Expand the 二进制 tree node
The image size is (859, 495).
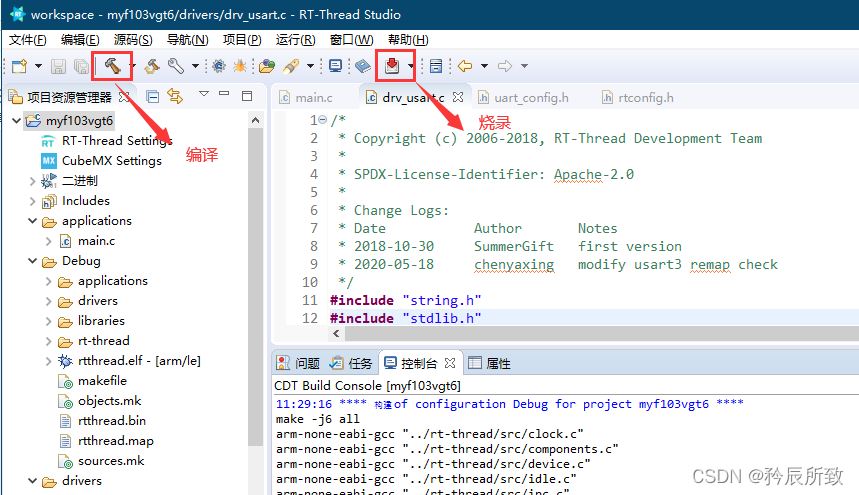click(32, 181)
